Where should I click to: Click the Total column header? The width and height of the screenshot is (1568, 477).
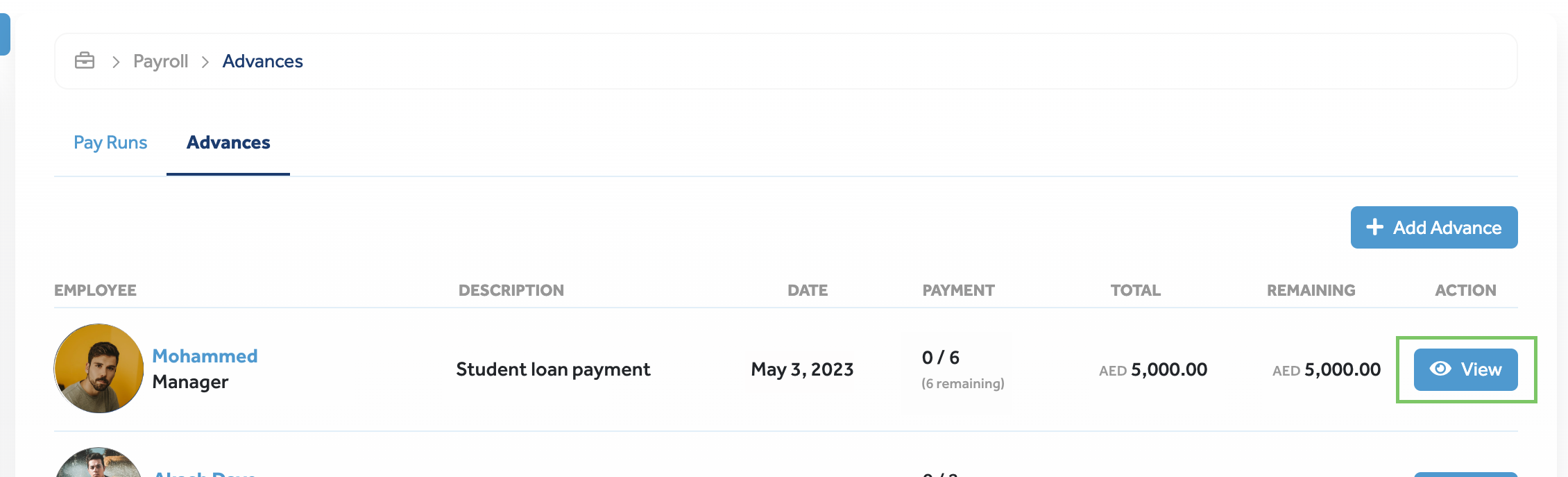coord(1135,290)
